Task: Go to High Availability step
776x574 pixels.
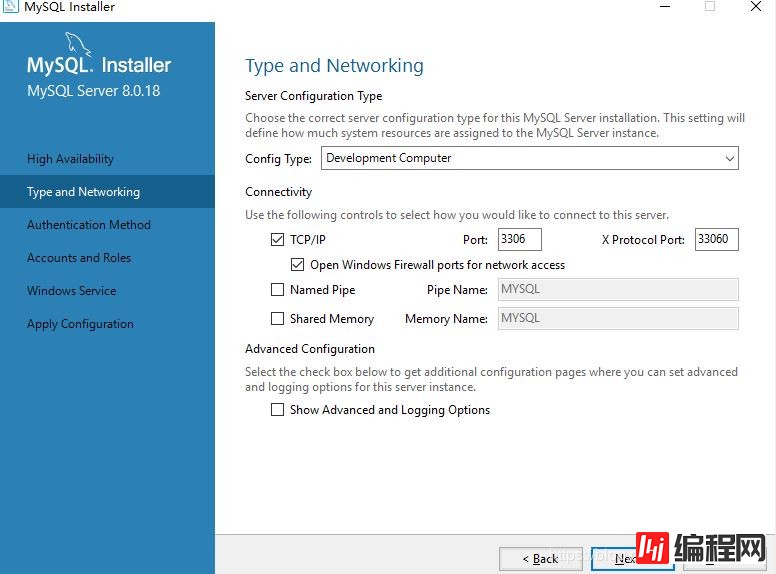Action: click(x=70, y=159)
